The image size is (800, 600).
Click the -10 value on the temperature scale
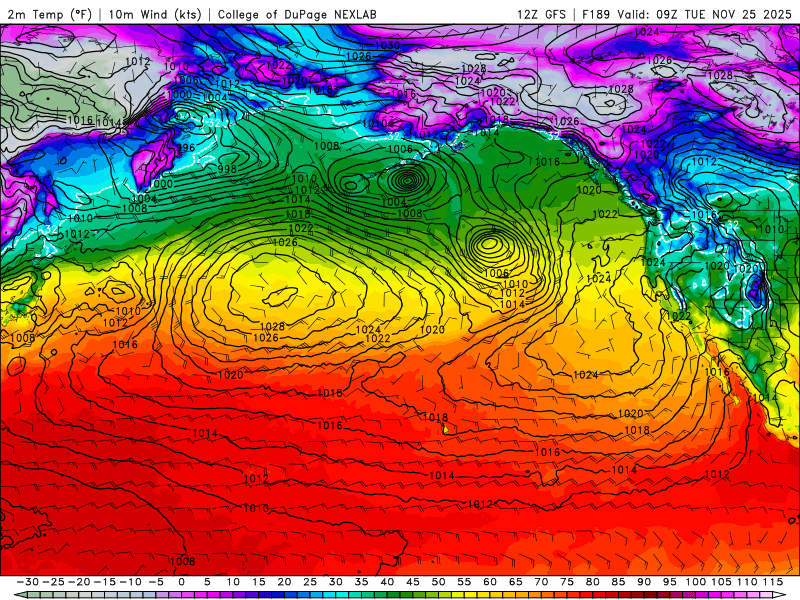[x=131, y=582]
